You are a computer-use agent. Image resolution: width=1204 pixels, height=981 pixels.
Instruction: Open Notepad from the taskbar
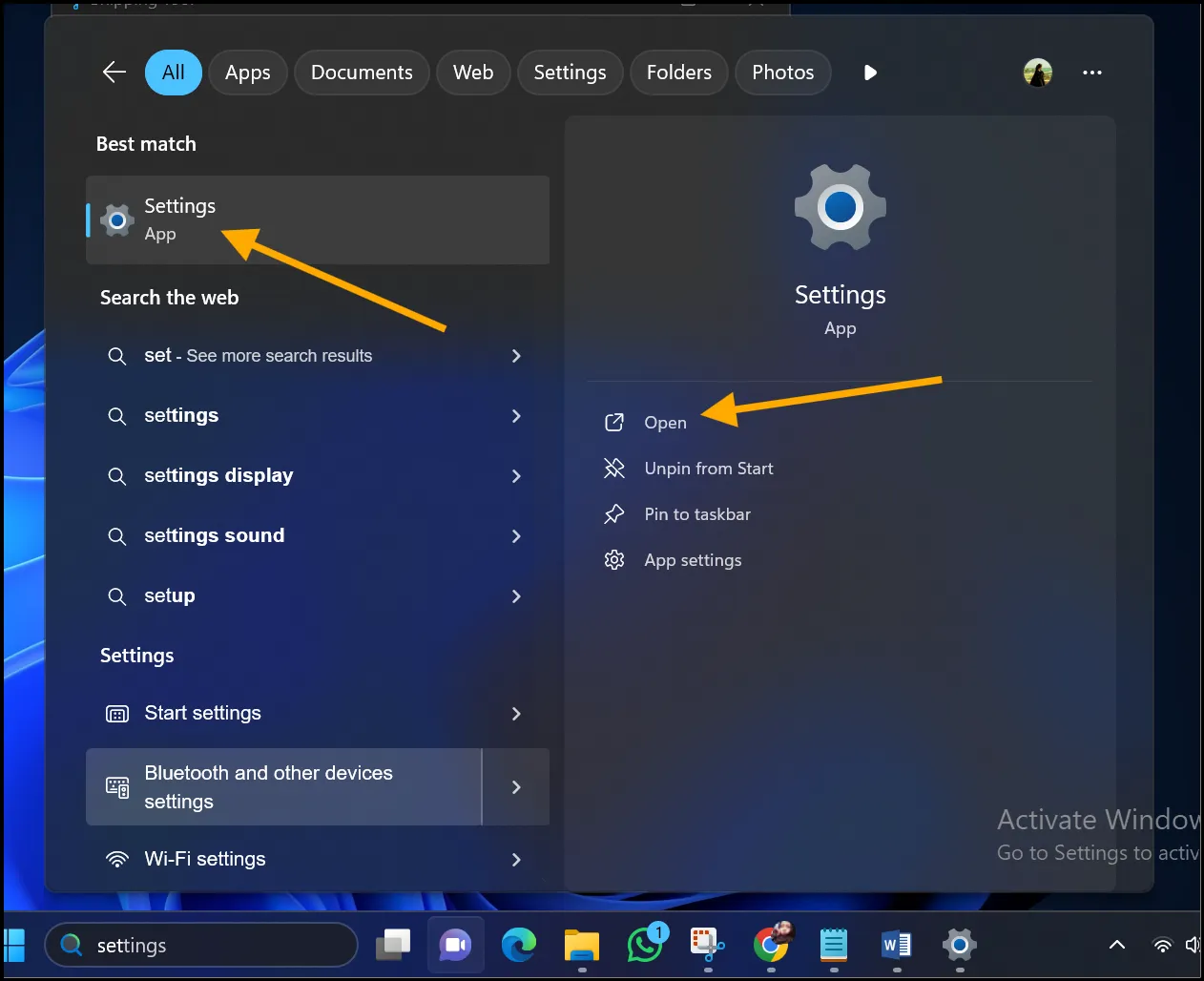click(x=834, y=945)
